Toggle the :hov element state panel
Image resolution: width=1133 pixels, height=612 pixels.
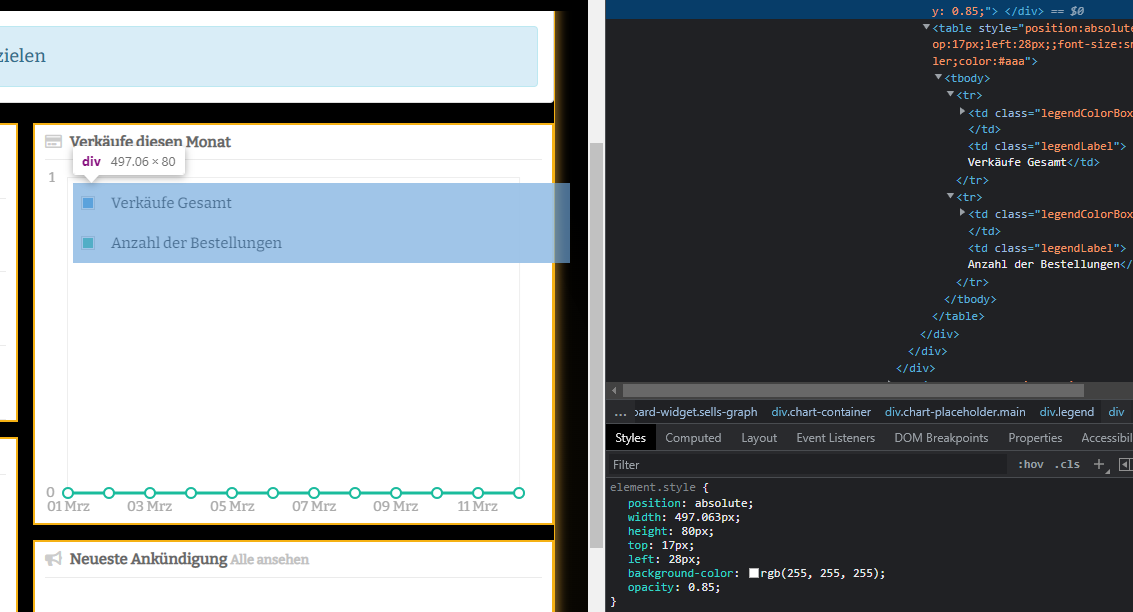pyautogui.click(x=1030, y=465)
